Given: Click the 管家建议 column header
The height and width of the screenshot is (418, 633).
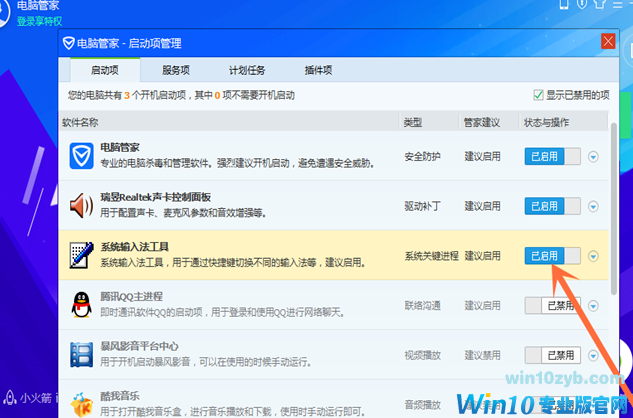Looking at the screenshot, I should click(x=482, y=122).
